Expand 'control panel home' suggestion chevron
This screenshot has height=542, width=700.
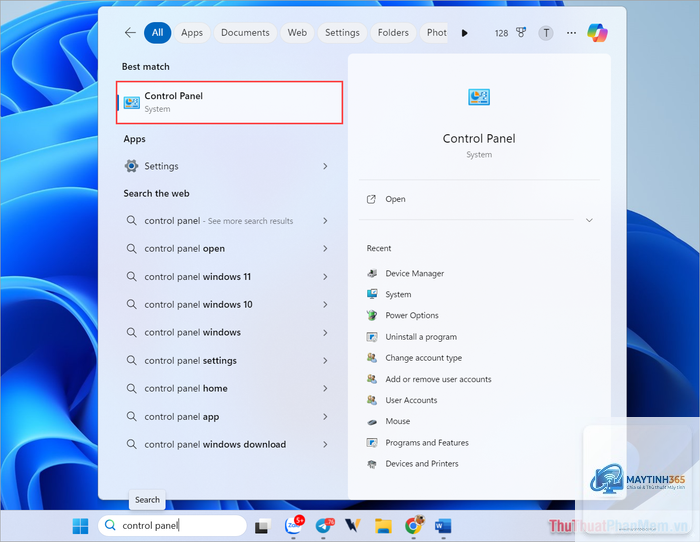tap(325, 388)
